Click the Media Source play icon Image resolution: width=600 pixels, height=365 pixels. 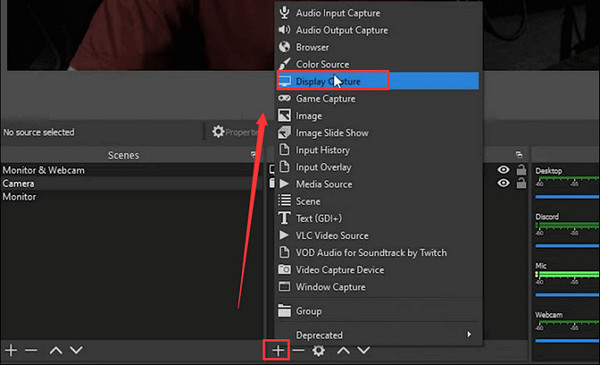coord(284,184)
